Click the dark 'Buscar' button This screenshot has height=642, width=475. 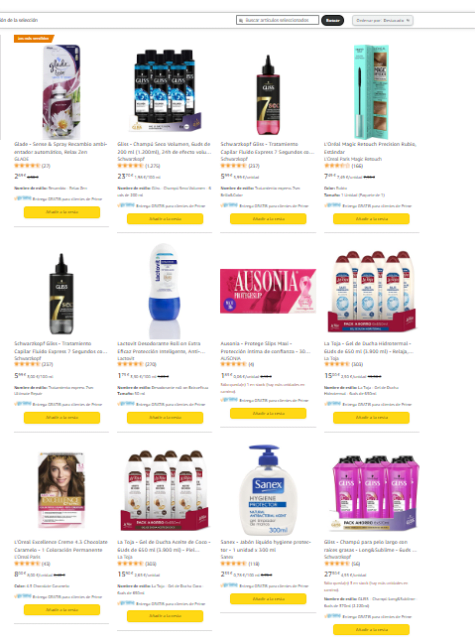(x=332, y=20)
